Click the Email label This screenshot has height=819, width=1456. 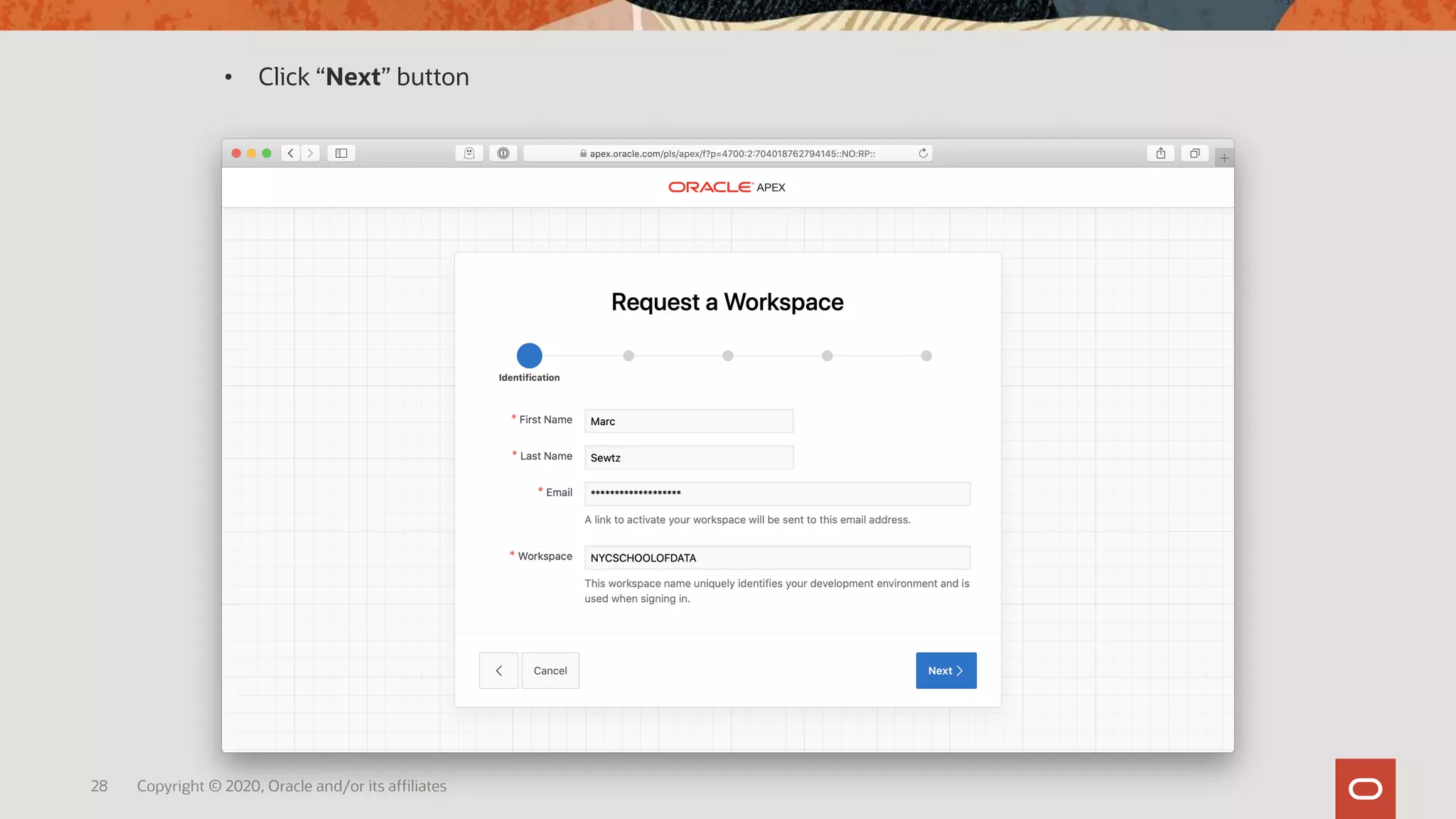(559, 492)
